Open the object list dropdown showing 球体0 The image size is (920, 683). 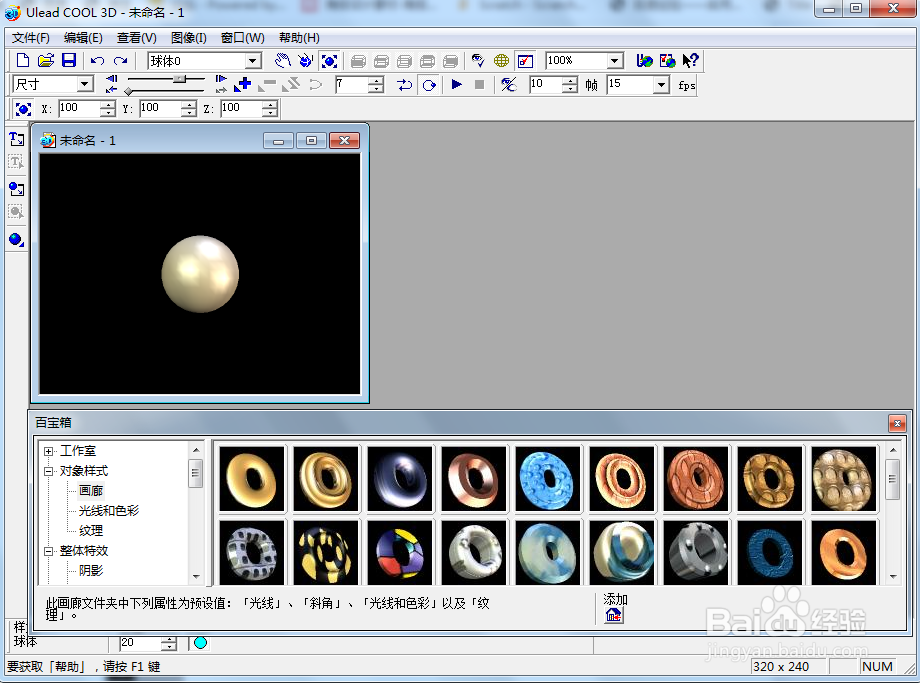click(253, 60)
